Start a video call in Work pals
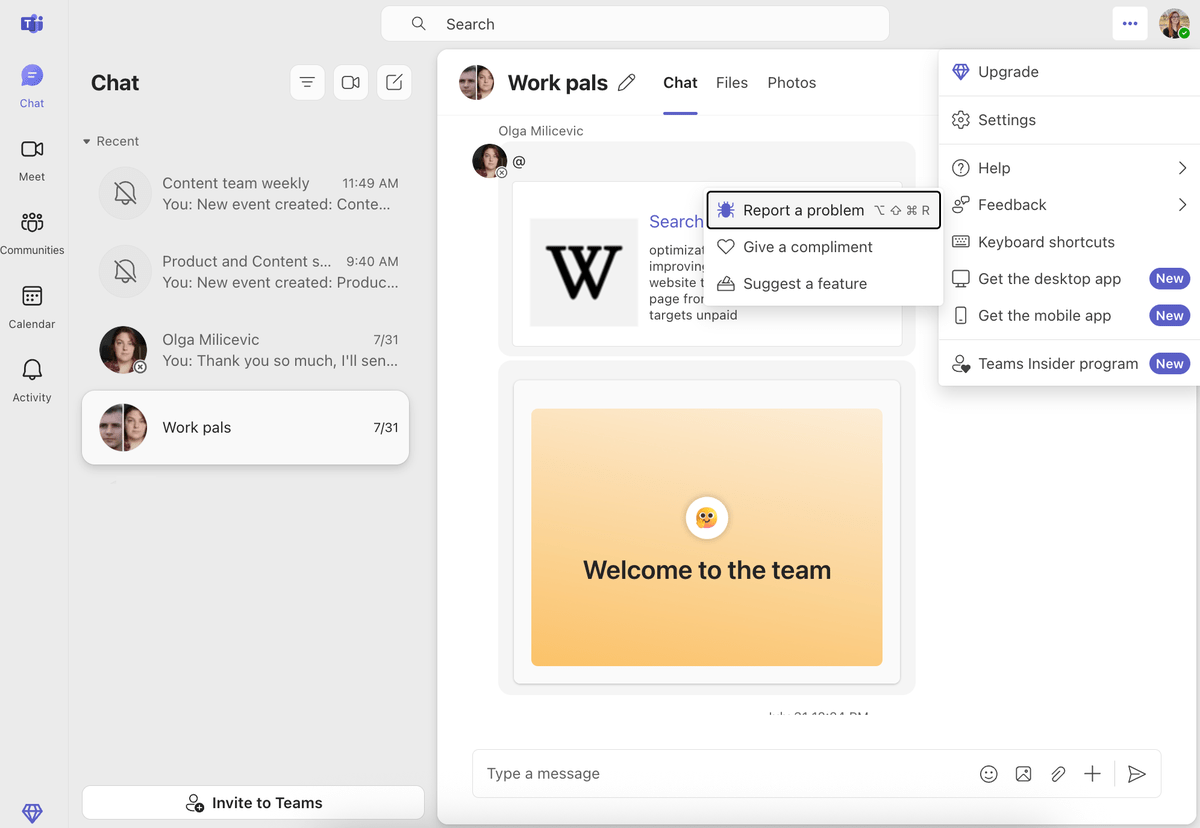 (350, 82)
